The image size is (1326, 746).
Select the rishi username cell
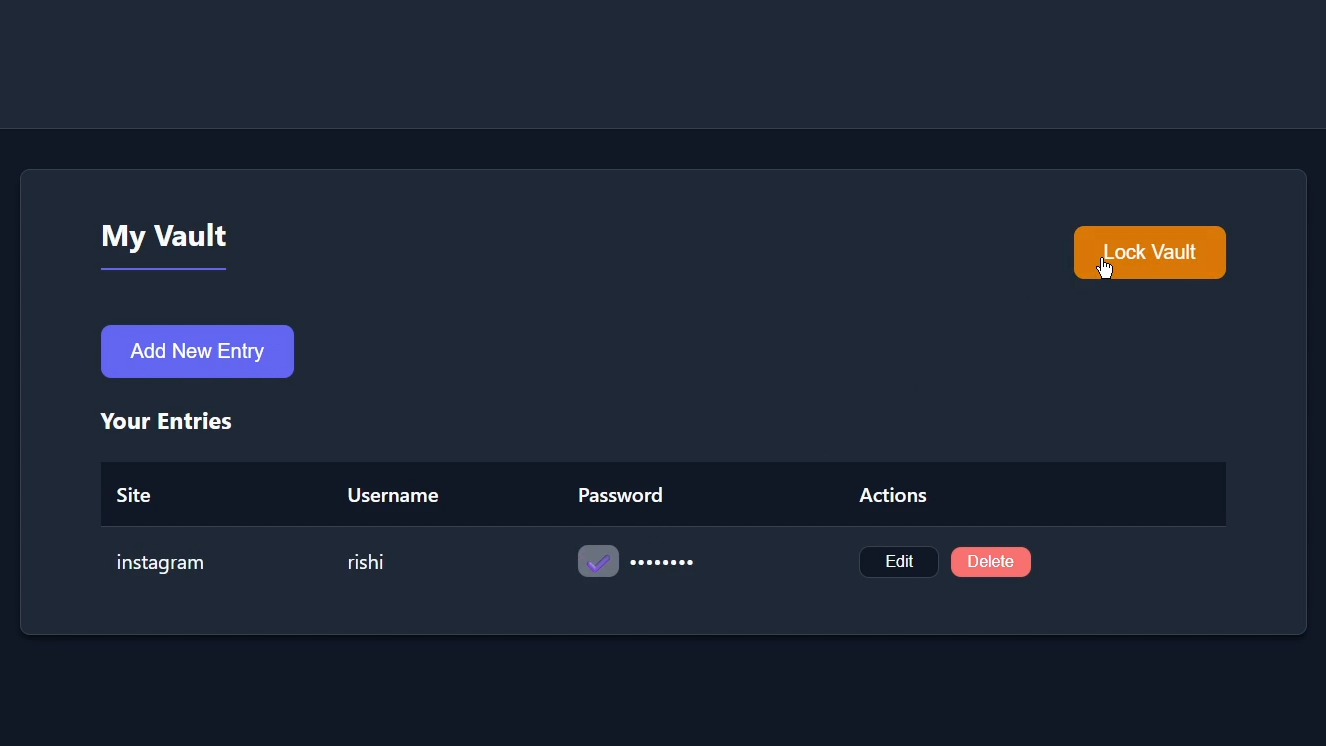pos(365,563)
